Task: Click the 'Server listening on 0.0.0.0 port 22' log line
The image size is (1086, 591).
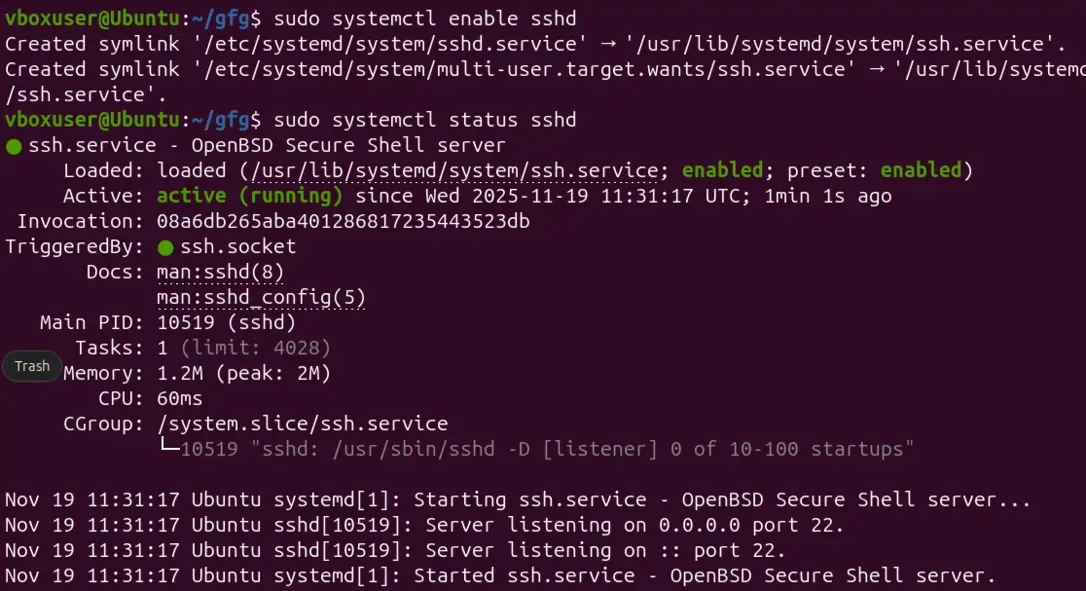Action: point(425,524)
